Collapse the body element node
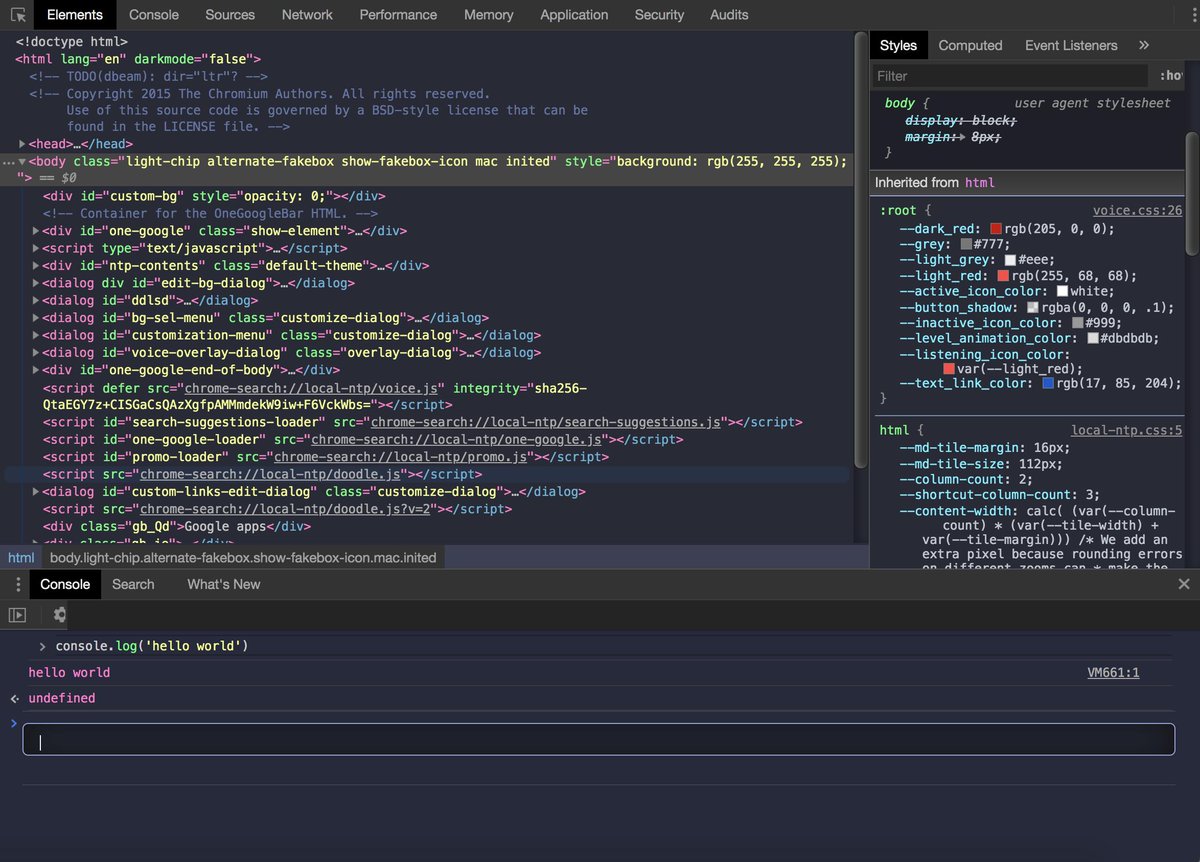The width and height of the screenshot is (1200, 862). coord(22,162)
